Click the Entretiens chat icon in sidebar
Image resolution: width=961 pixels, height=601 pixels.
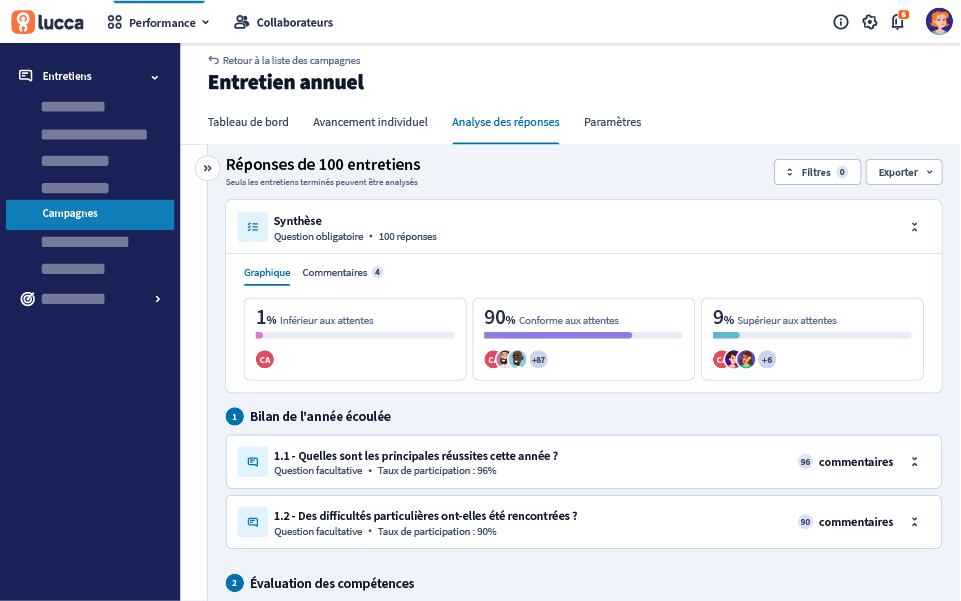26,76
